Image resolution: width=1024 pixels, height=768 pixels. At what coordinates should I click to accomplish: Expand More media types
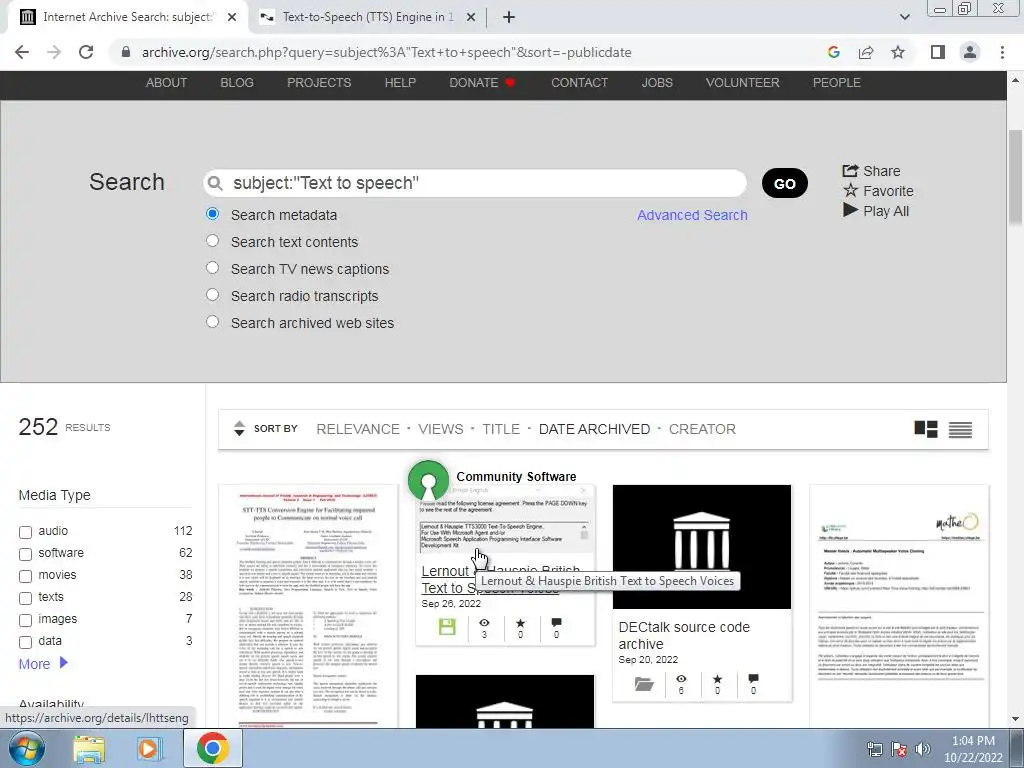tap(43, 664)
